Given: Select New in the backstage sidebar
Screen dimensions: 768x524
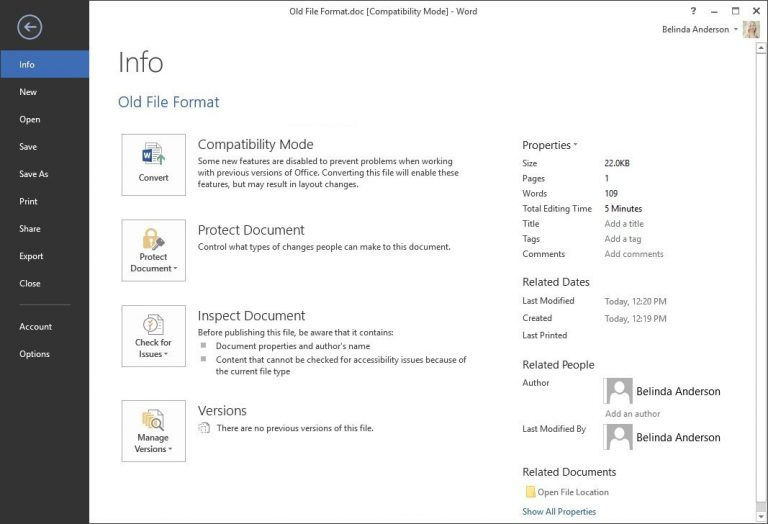Looking at the screenshot, I should point(45,92).
